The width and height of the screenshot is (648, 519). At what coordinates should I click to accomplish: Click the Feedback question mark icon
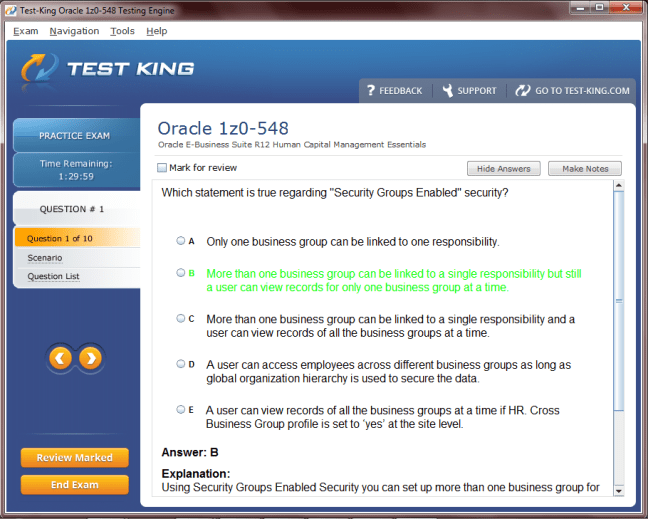371,90
